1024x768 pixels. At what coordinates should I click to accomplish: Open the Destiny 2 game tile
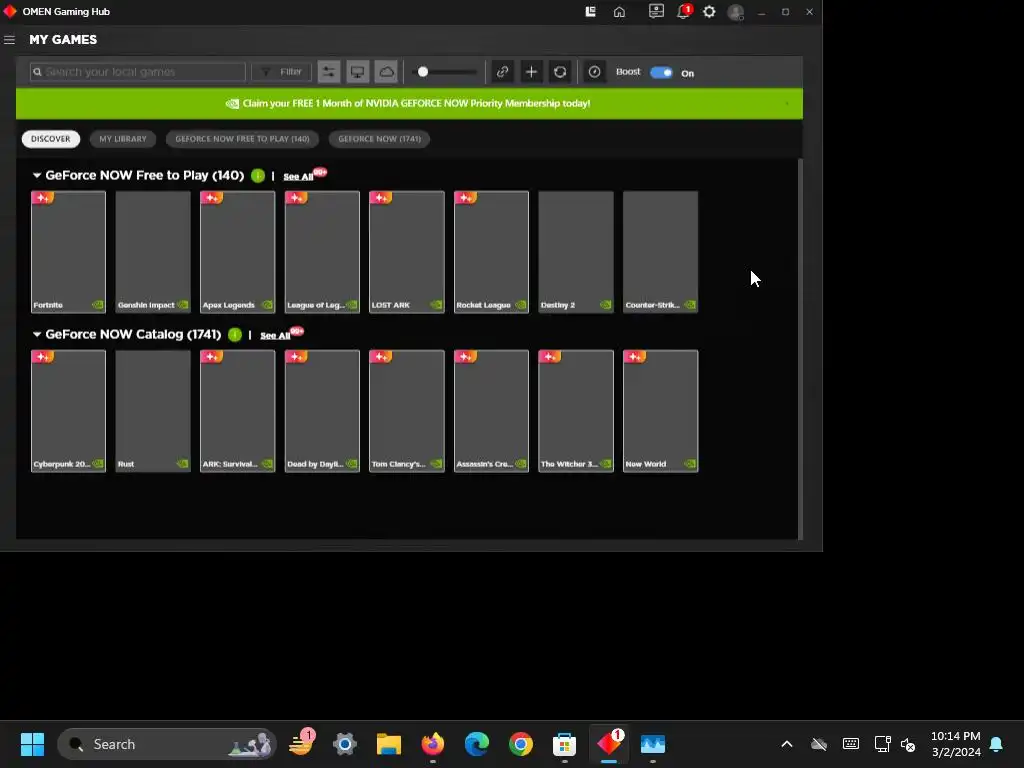576,252
